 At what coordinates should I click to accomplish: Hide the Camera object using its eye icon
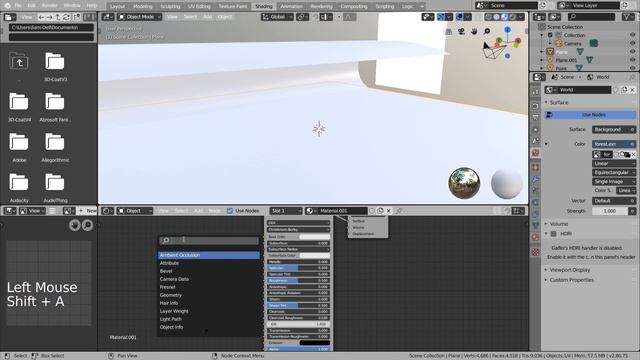coord(632,43)
